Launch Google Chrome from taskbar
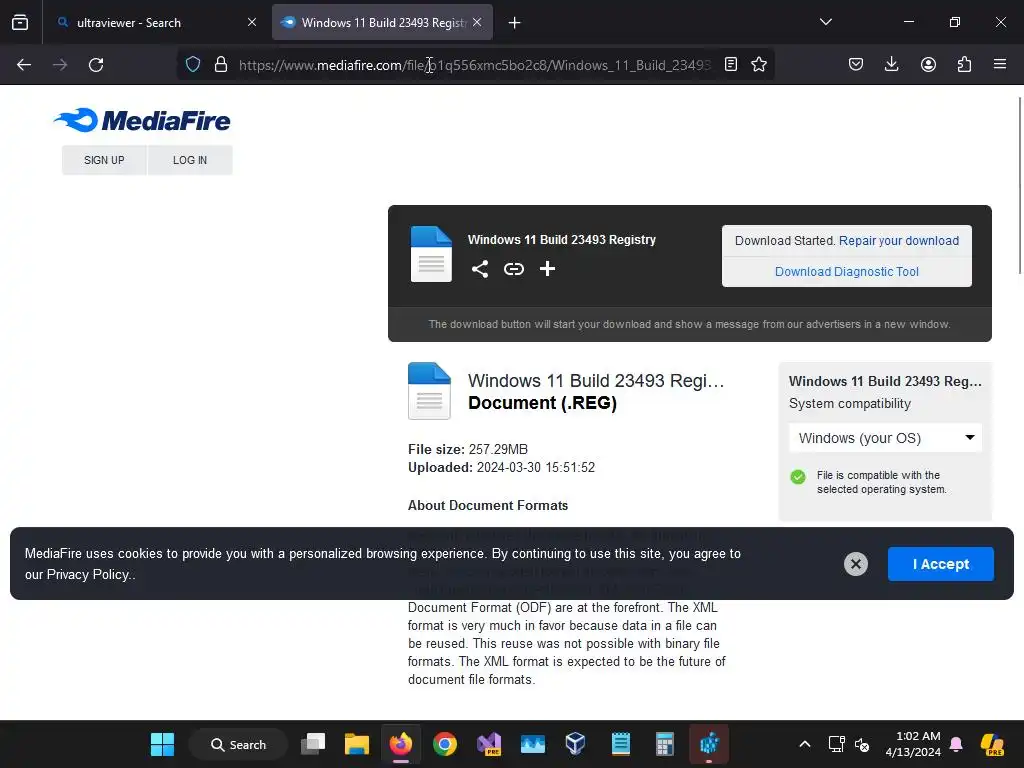This screenshot has height=768, width=1024. pos(445,744)
